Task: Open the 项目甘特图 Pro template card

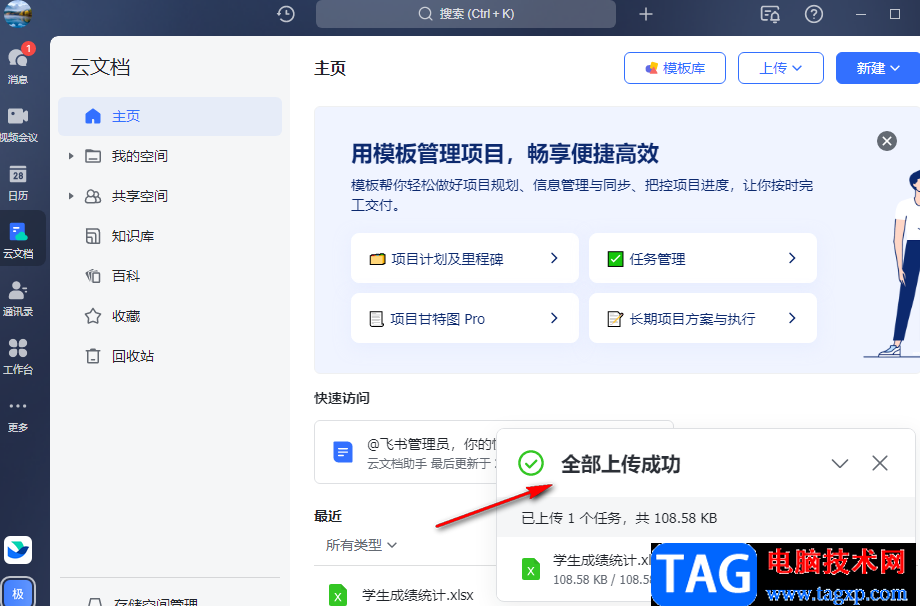Action: [x=465, y=318]
